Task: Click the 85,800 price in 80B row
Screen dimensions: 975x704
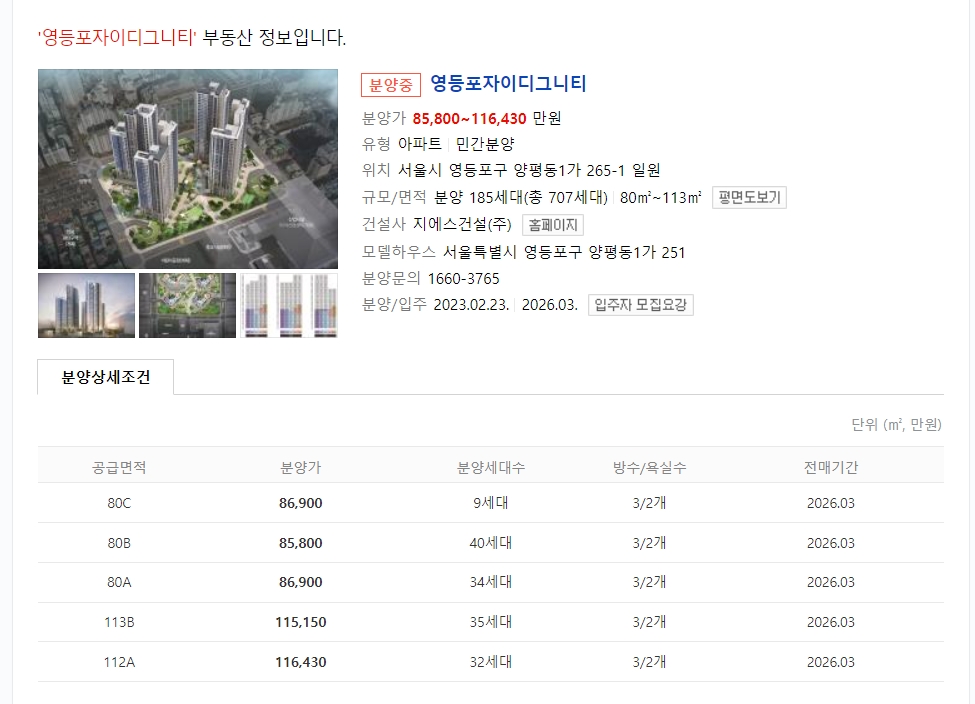Action: [300, 543]
